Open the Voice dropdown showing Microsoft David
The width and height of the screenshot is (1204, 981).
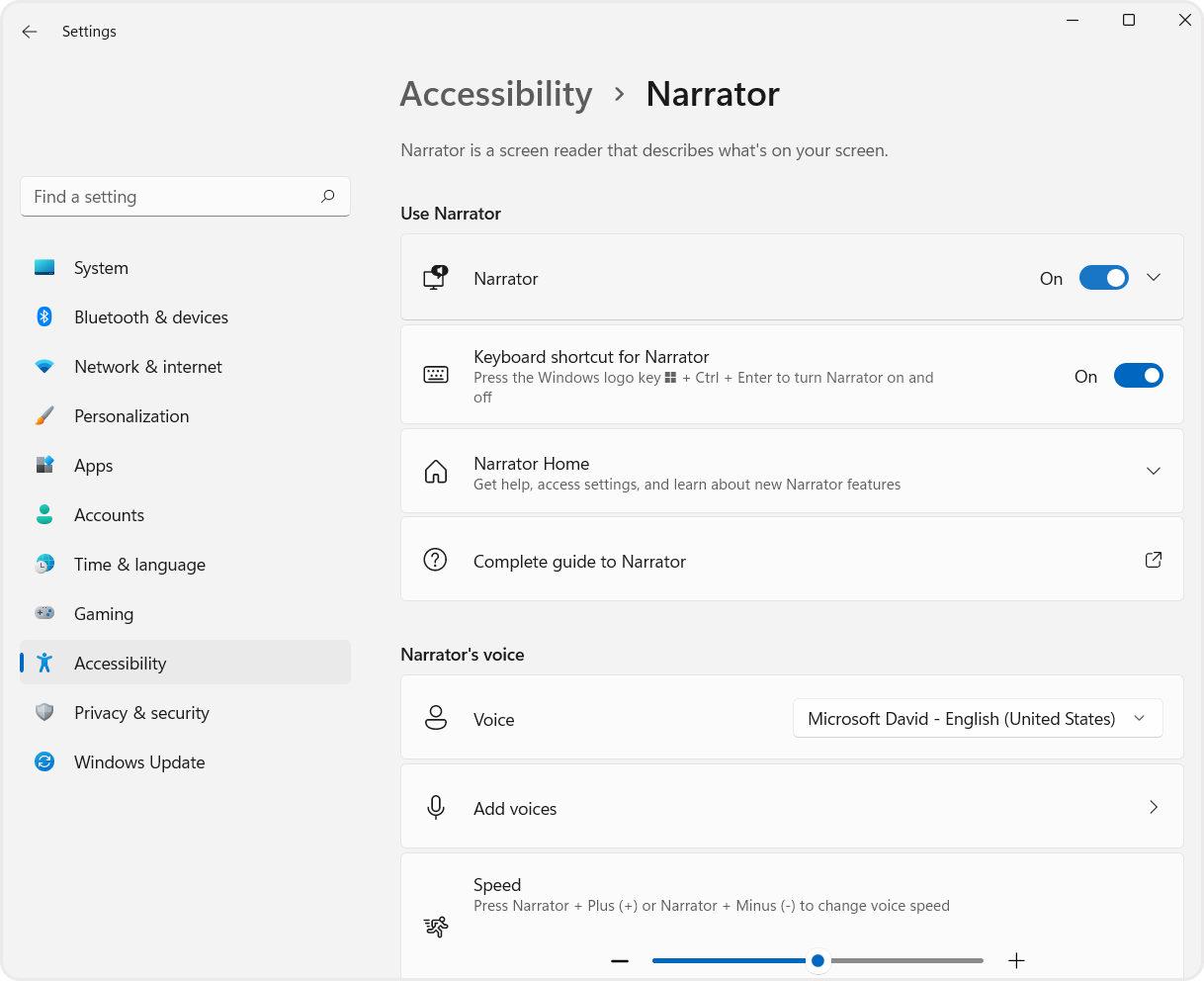(x=977, y=718)
